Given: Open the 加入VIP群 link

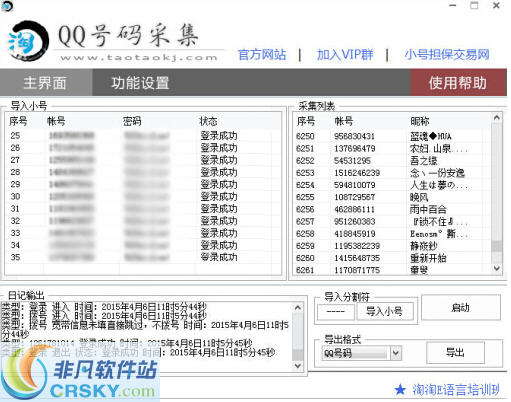Looking at the screenshot, I should tap(345, 55).
